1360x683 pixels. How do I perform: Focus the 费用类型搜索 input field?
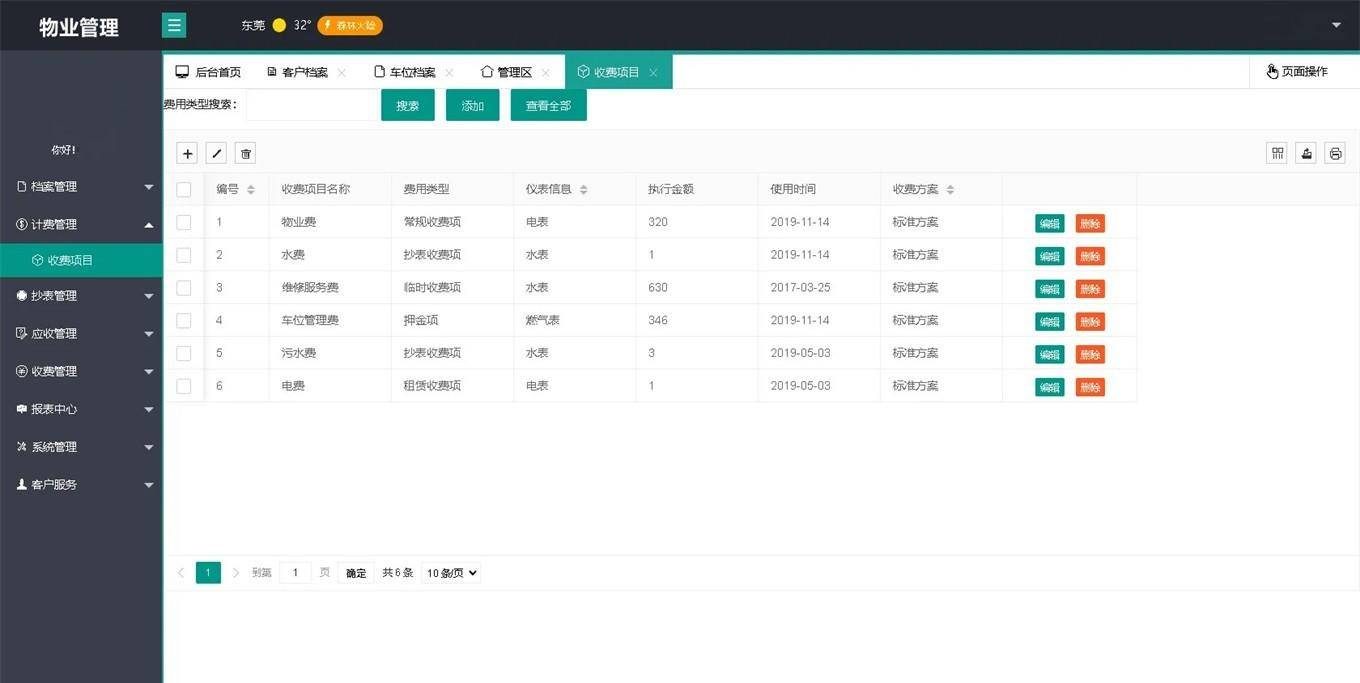coord(311,105)
